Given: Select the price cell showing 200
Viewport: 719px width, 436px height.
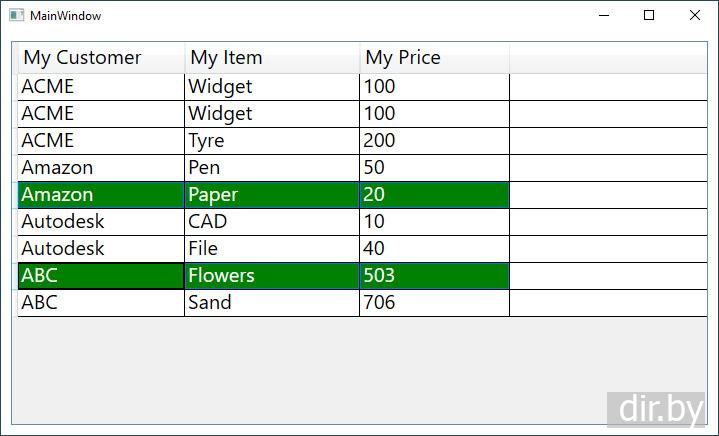Looking at the screenshot, I should tap(434, 141).
